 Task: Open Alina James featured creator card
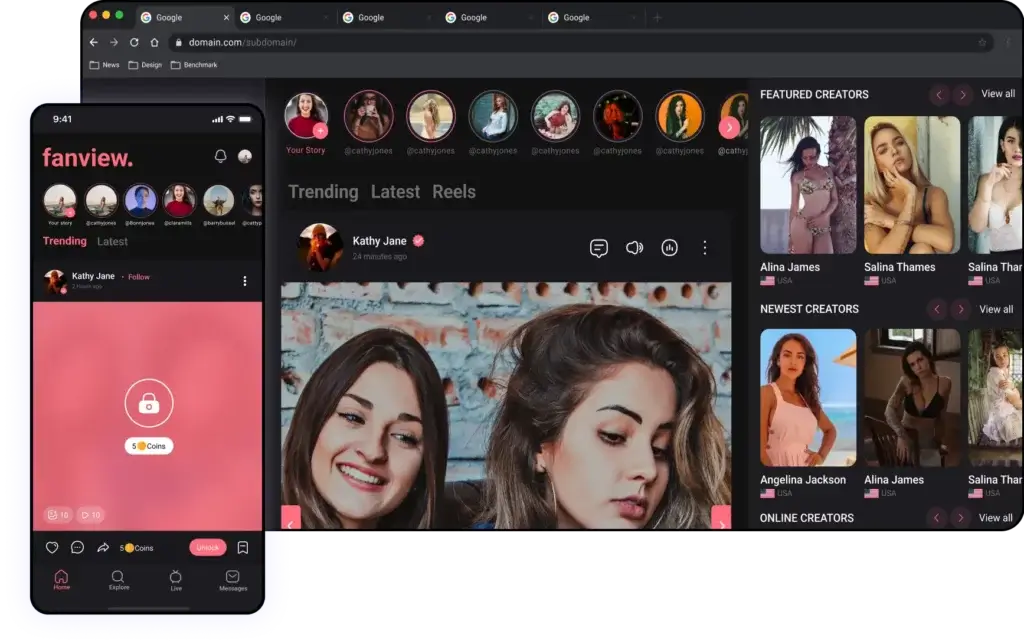(x=808, y=201)
